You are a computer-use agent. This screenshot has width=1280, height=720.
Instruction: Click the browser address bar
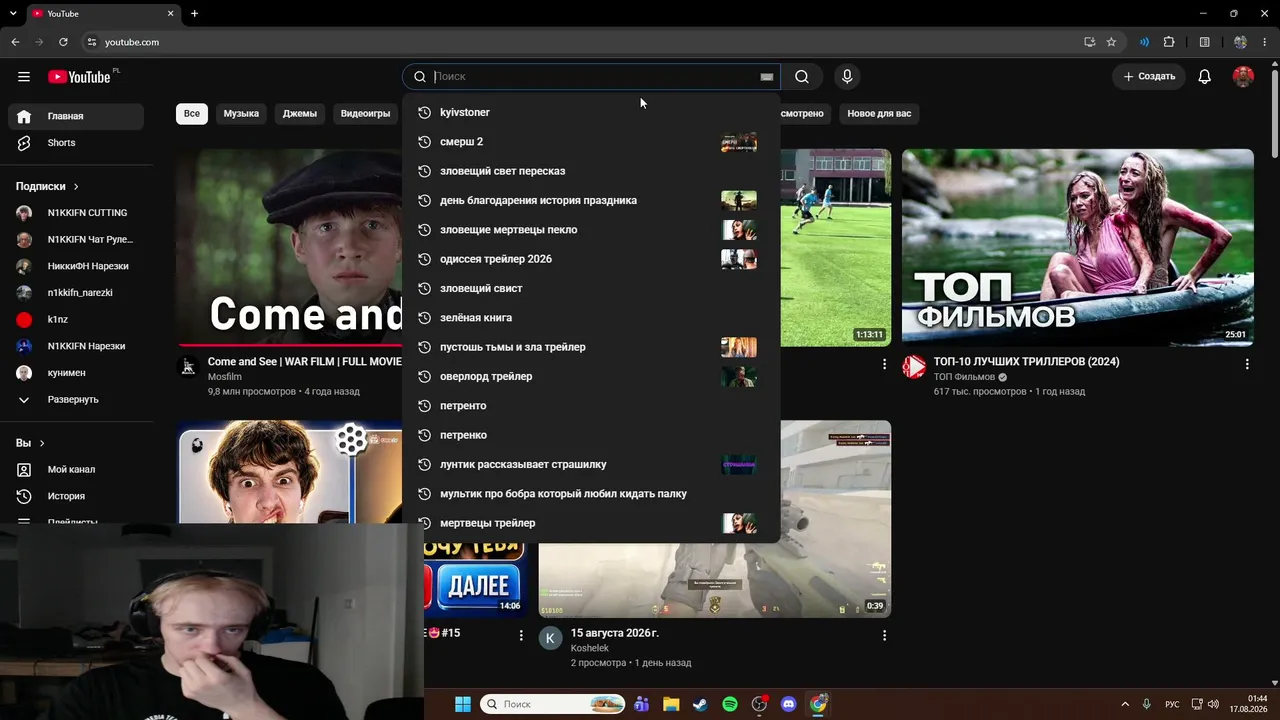(580, 42)
